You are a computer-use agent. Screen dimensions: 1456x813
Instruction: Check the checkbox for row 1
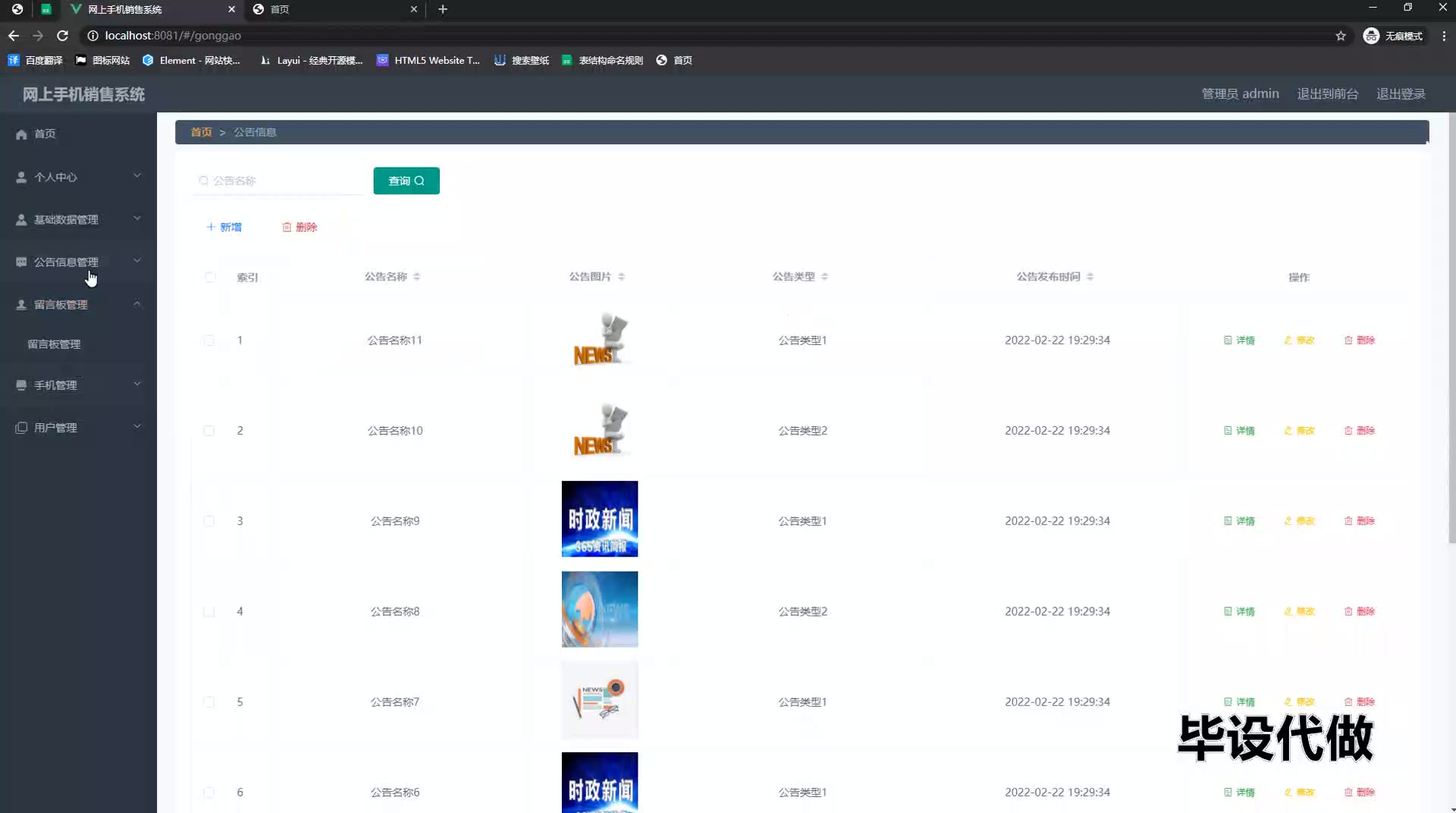pos(209,341)
